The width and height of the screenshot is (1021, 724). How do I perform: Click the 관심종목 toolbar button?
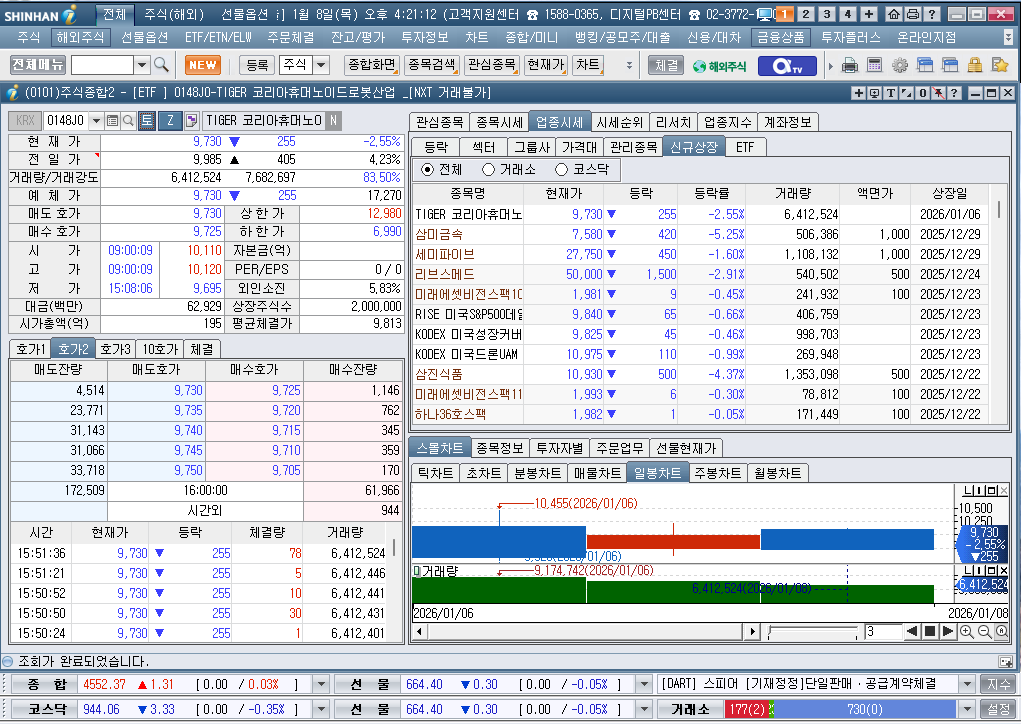[x=492, y=65]
